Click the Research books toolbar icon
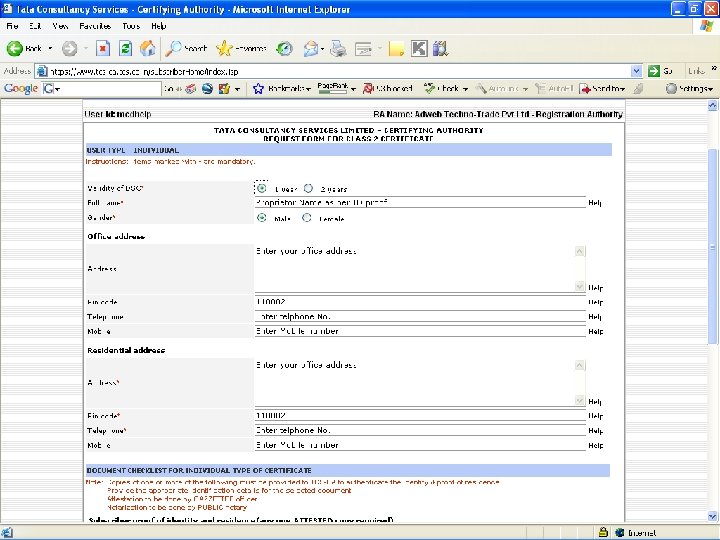 [x=440, y=48]
